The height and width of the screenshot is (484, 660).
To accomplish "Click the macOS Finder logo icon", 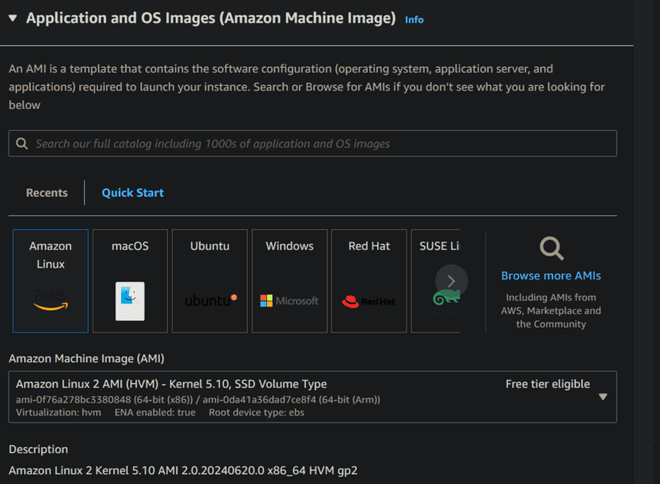I will 130,299.
